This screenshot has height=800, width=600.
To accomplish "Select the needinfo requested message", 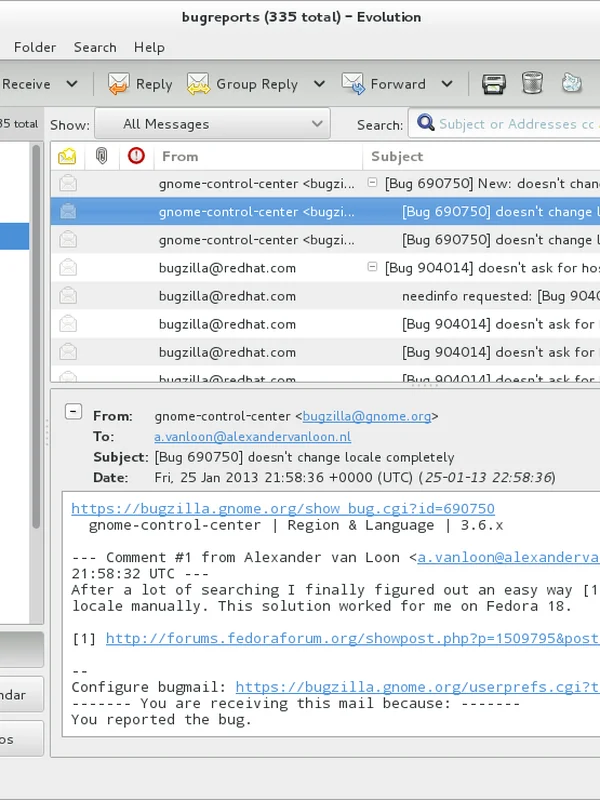I will [326, 296].
